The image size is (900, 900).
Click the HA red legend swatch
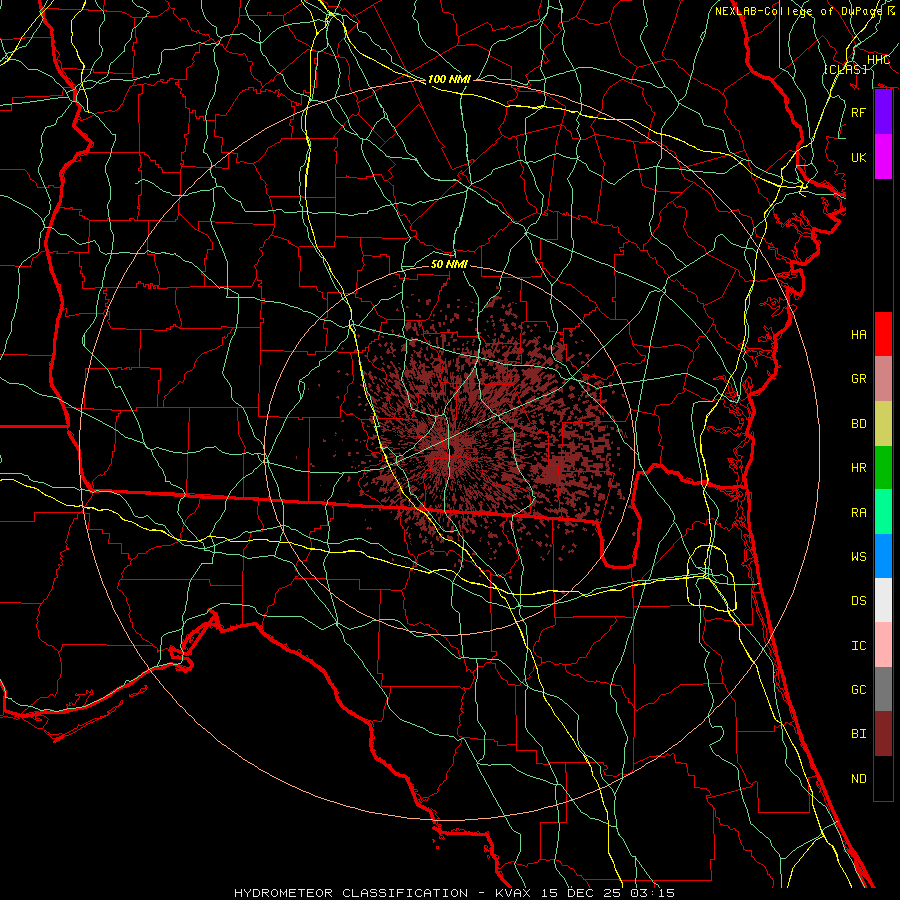pyautogui.click(x=883, y=334)
